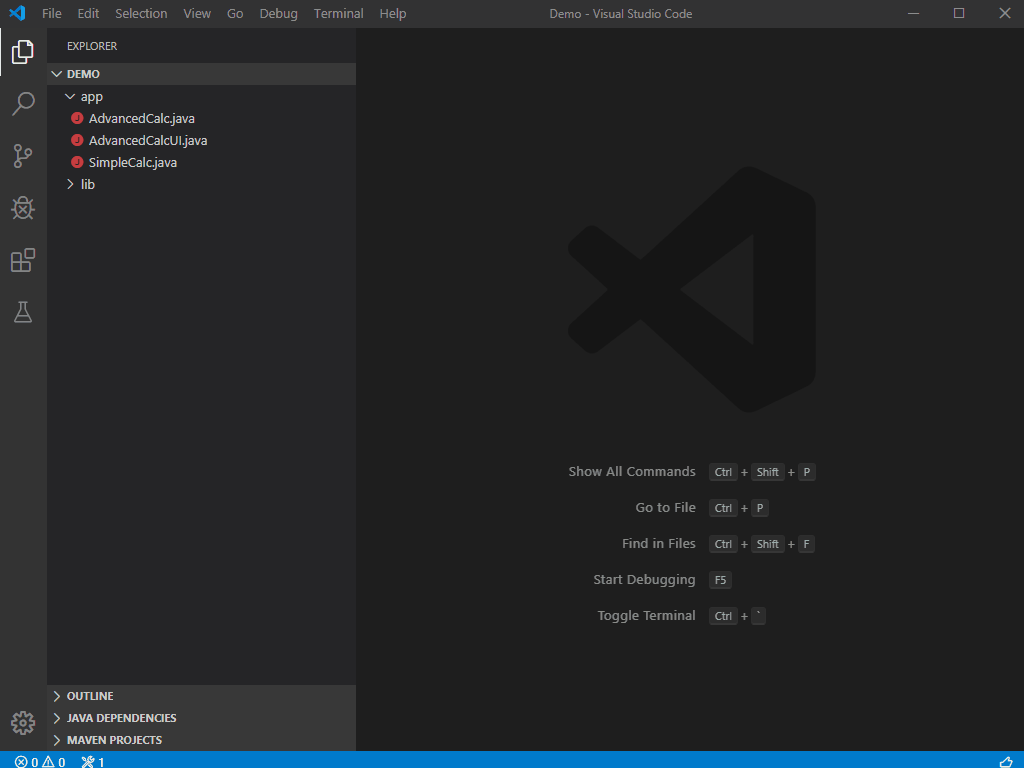Open the Source Control icon

click(23, 156)
